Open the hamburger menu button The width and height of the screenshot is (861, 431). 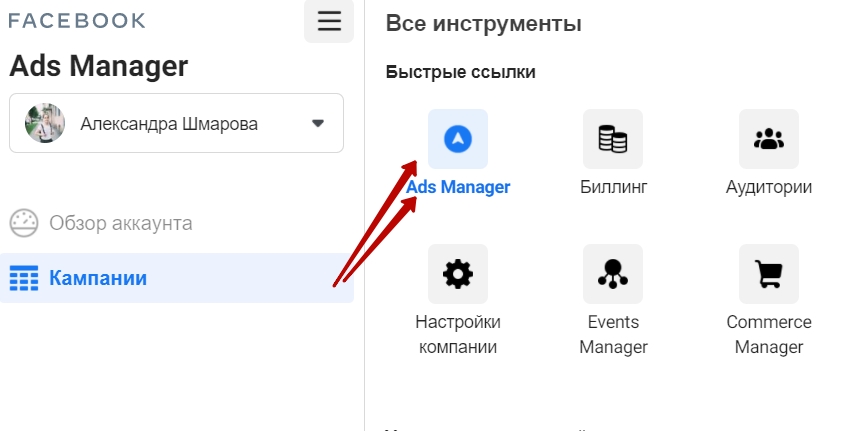329,21
